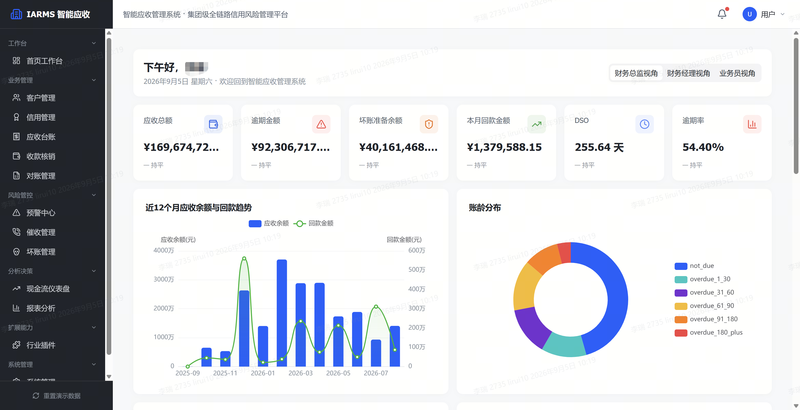Click the sidebar vertical scrollbar
This screenshot has width=800, height=410.
coord(109,196)
